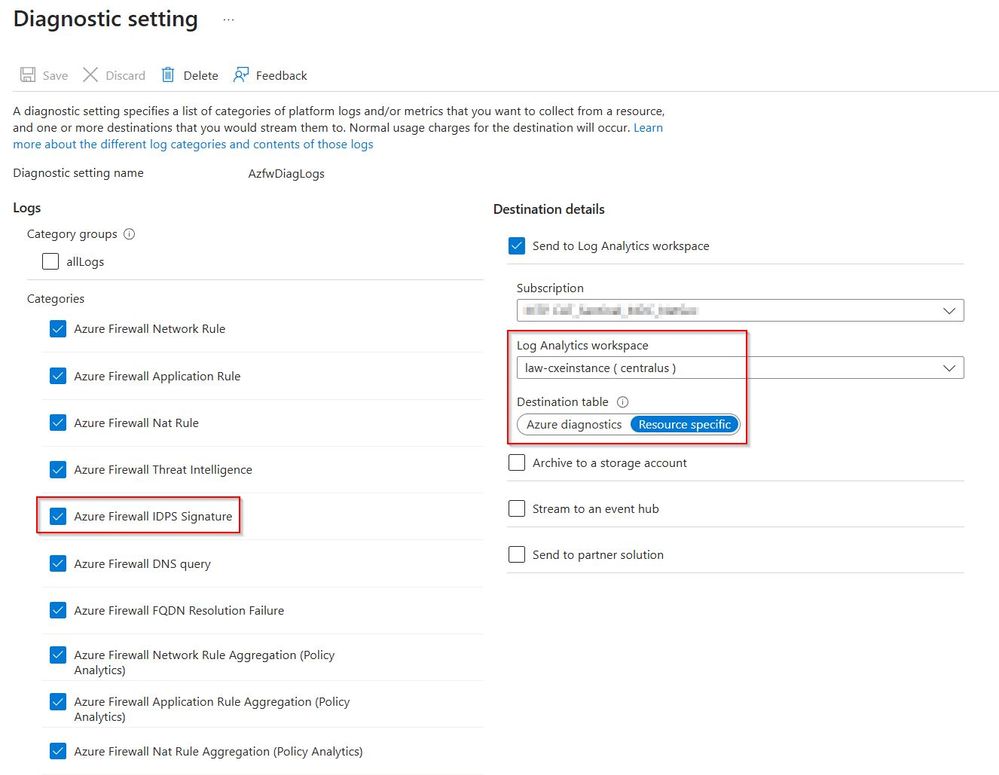Click the Feedback person icon
The image size is (999, 775).
(x=241, y=75)
